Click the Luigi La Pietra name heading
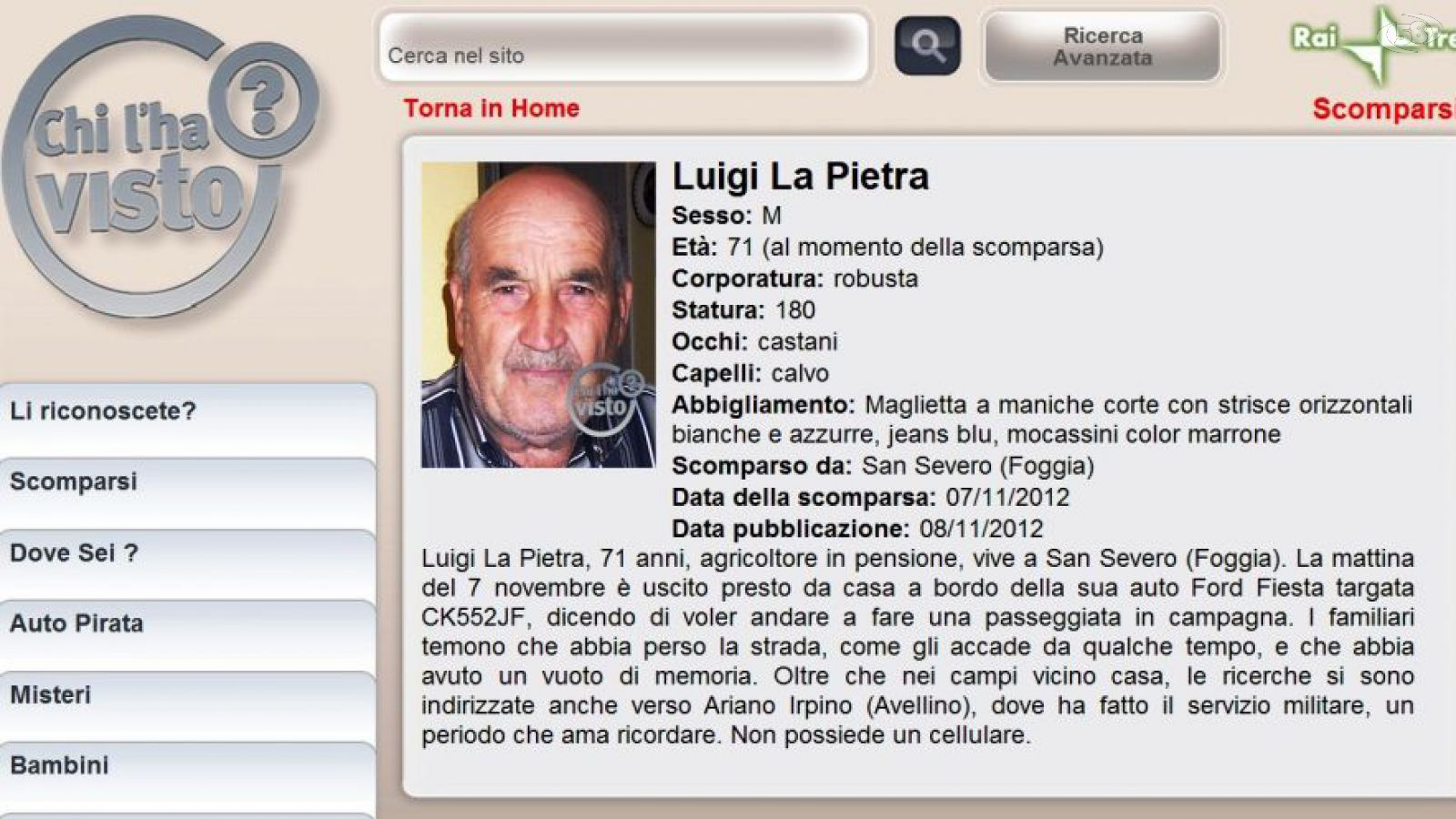 click(x=800, y=177)
